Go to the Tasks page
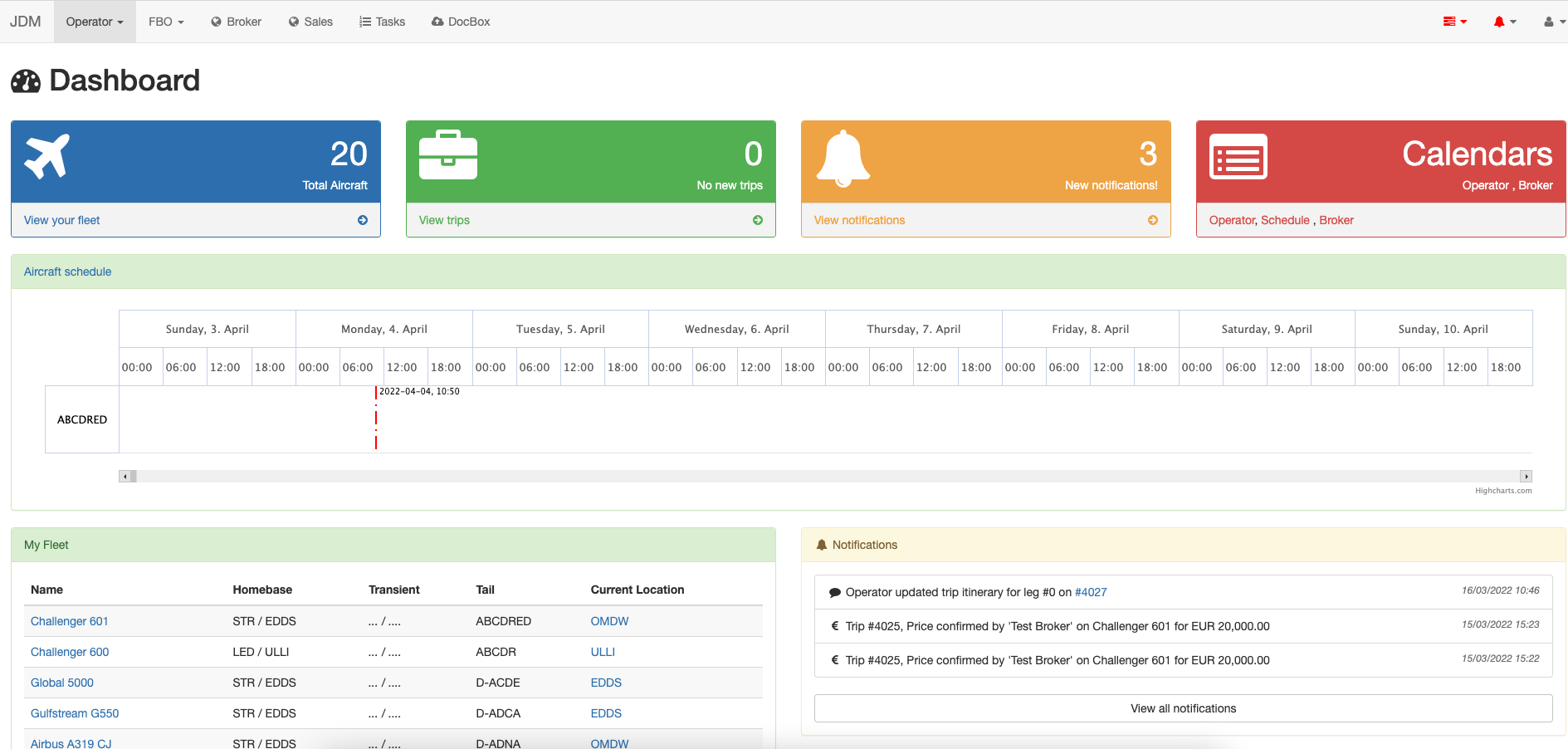This screenshot has height=749, width=1568. coord(382,22)
